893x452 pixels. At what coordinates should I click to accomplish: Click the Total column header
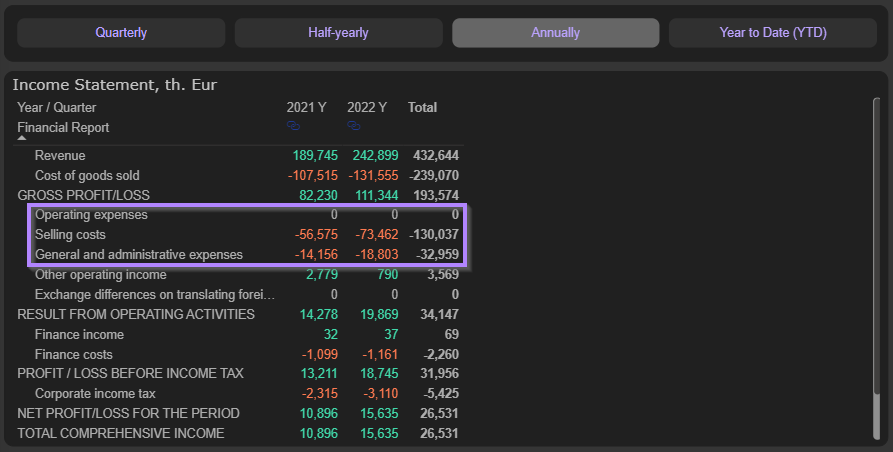(x=422, y=107)
